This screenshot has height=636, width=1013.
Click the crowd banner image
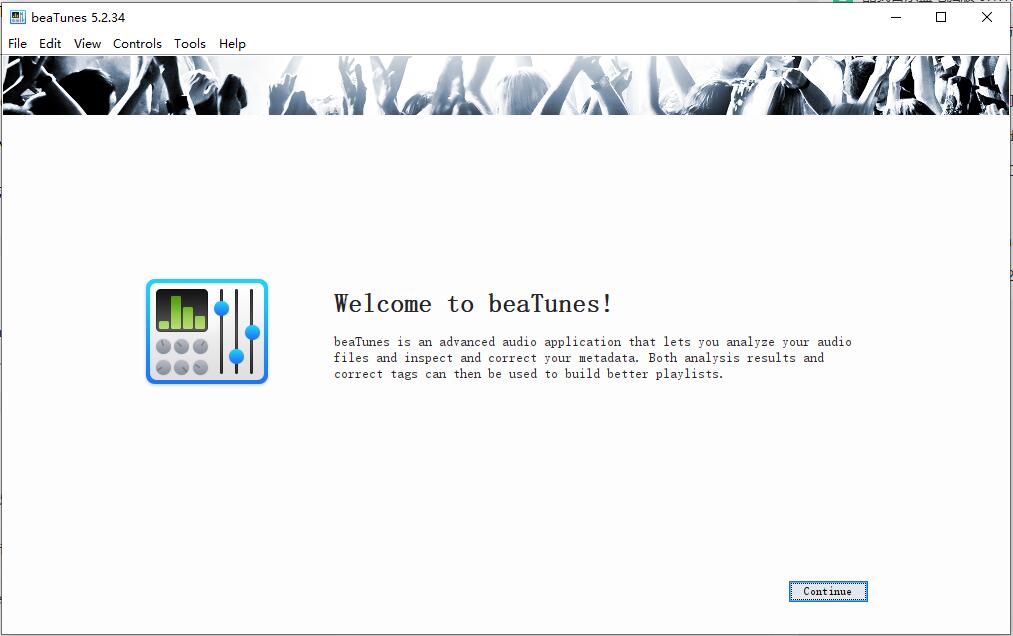click(506, 85)
